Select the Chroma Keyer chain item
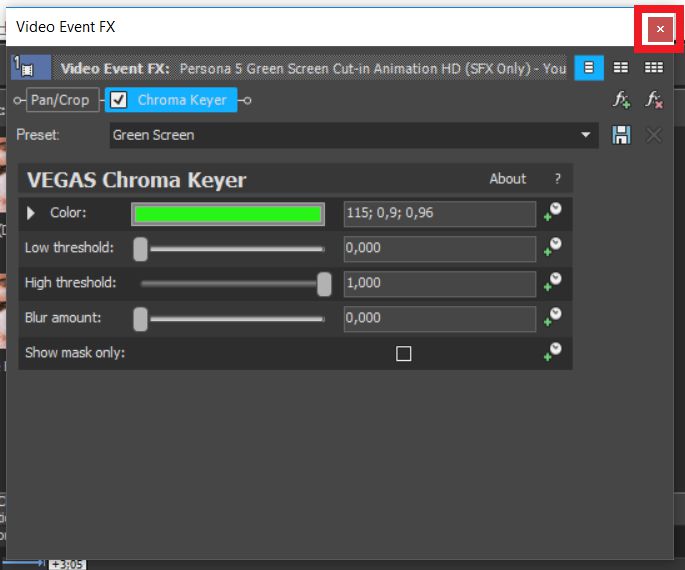685x570 pixels. tap(181, 100)
